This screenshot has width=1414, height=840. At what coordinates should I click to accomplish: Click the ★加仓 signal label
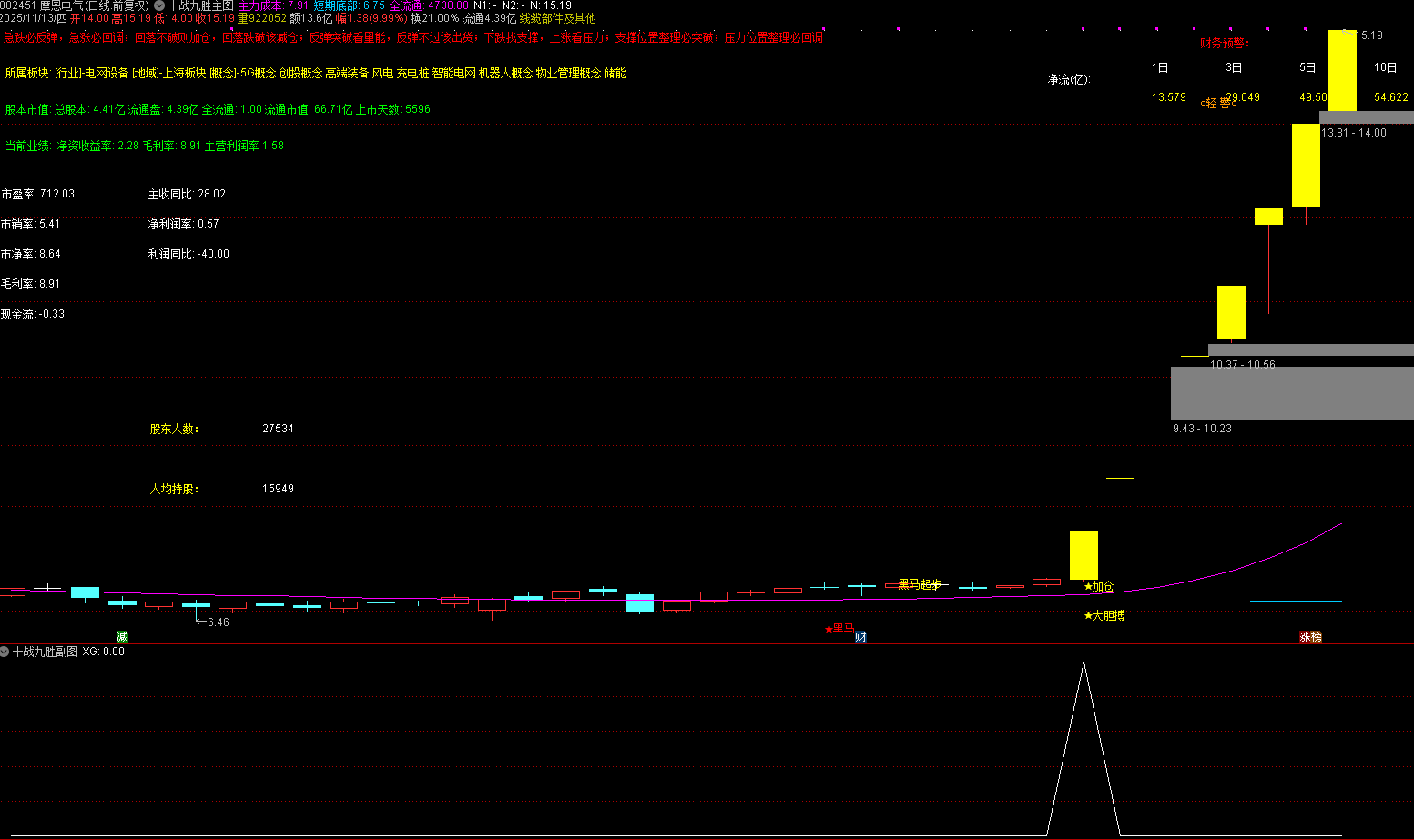pyautogui.click(x=1099, y=587)
